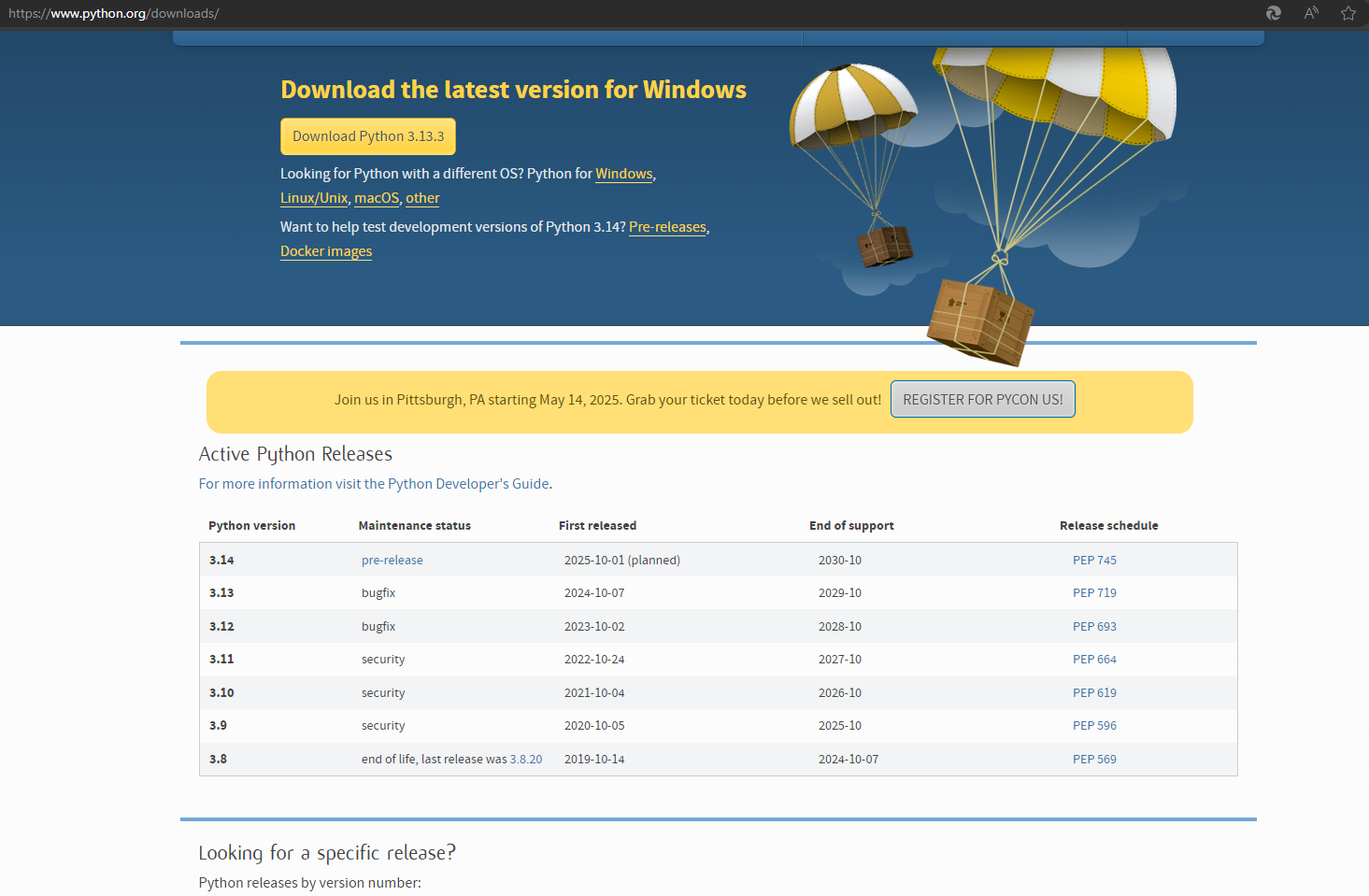Image resolution: width=1369 pixels, height=896 pixels.
Task: Open PEP 619 release schedule
Action: pos(1094,693)
